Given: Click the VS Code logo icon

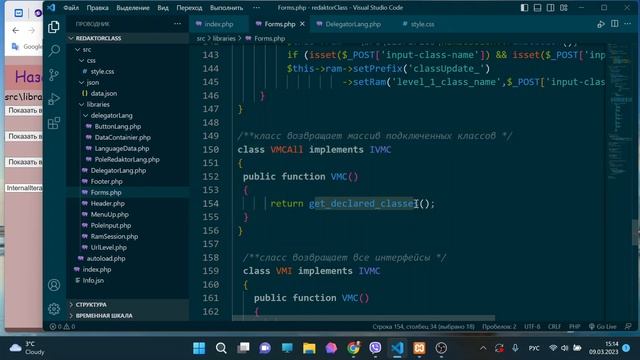Looking at the screenshot, I should tap(51, 7).
